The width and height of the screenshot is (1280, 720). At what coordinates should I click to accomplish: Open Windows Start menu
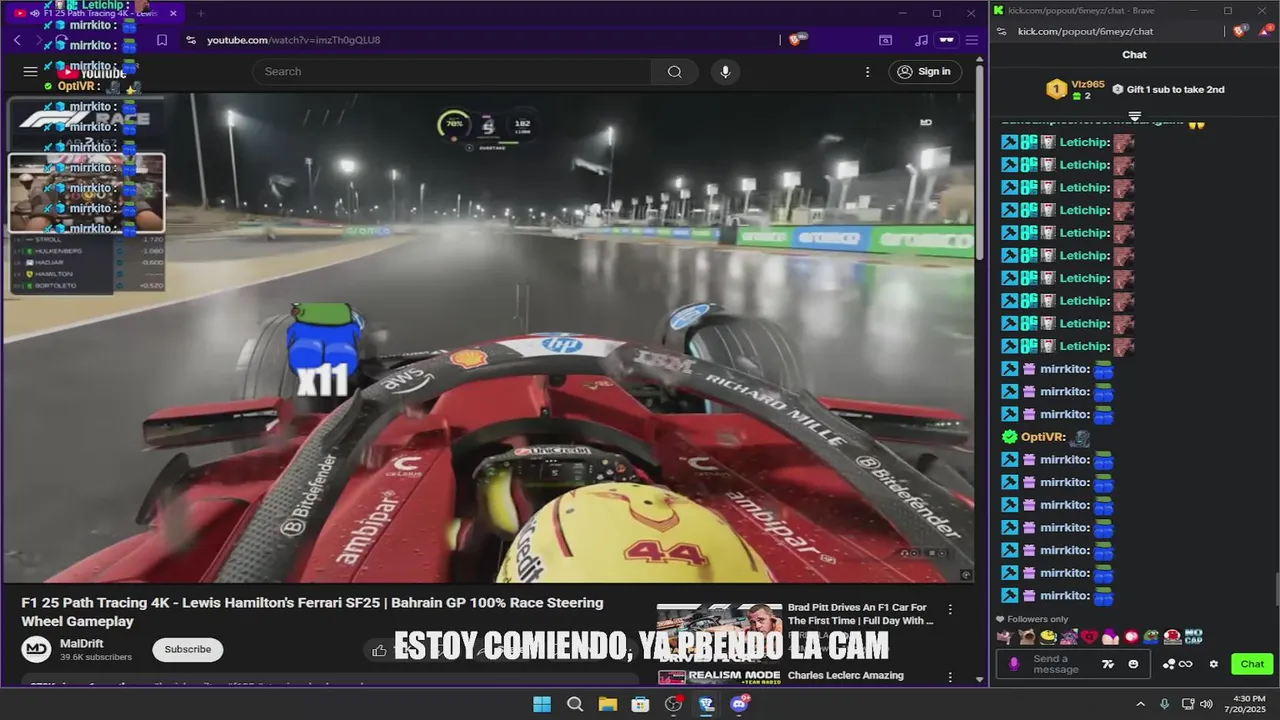tap(542, 704)
